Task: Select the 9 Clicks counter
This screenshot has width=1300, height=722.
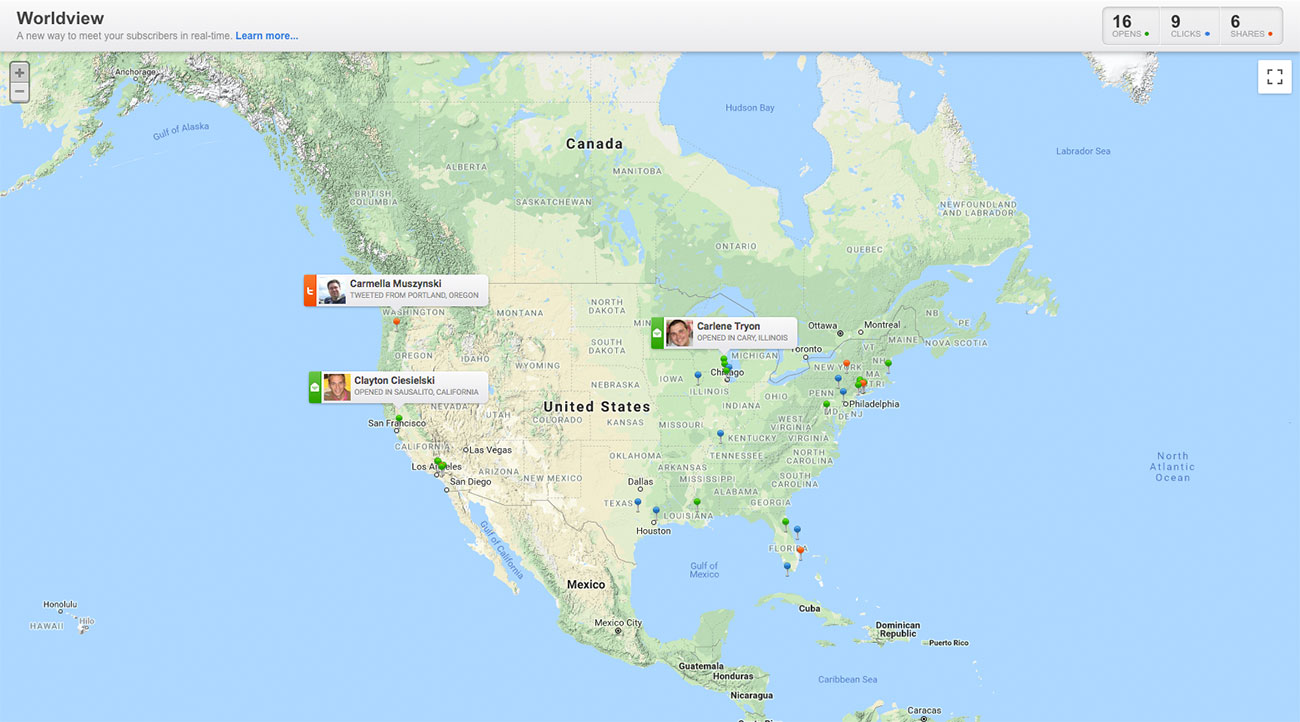Action: pyautogui.click(x=1189, y=26)
